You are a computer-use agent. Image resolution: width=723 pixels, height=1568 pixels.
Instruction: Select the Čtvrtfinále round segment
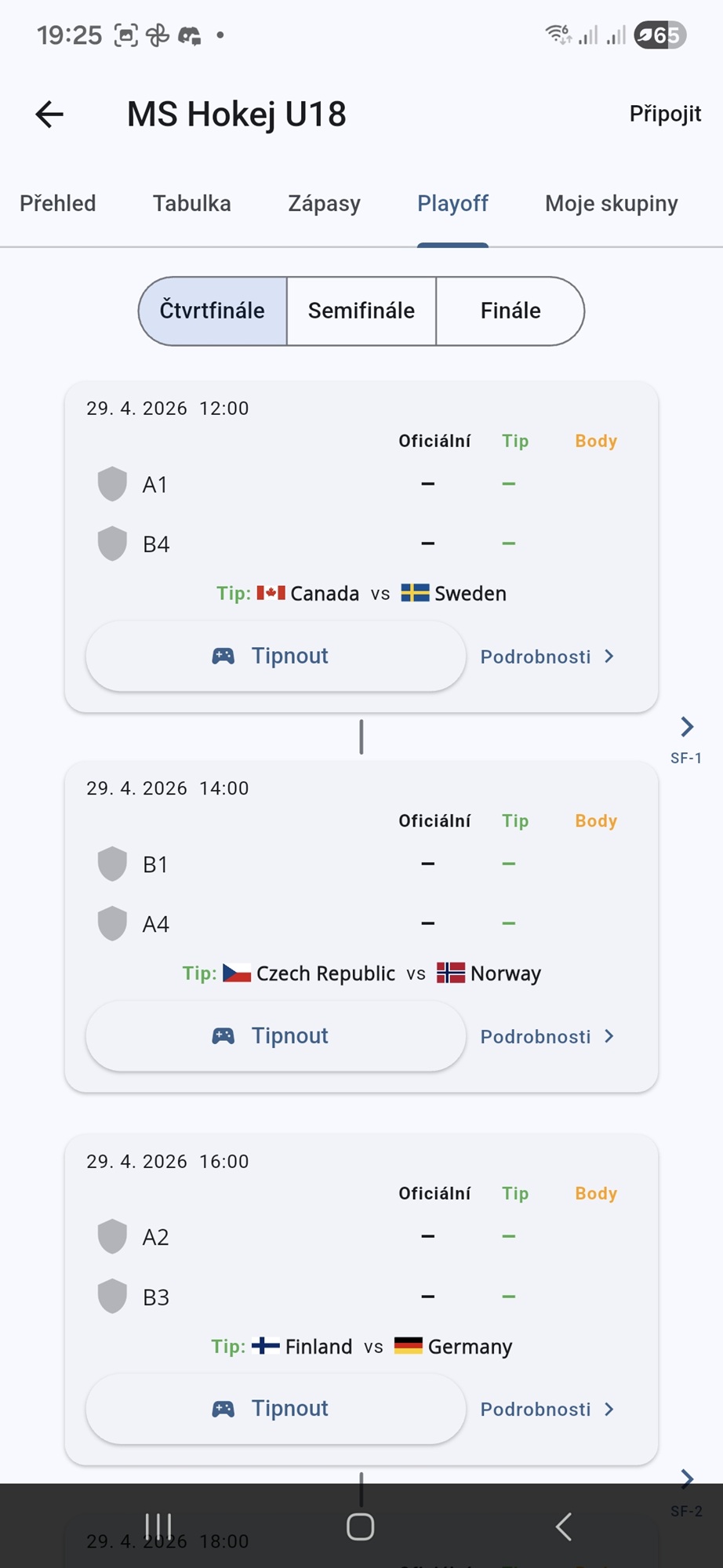(213, 311)
